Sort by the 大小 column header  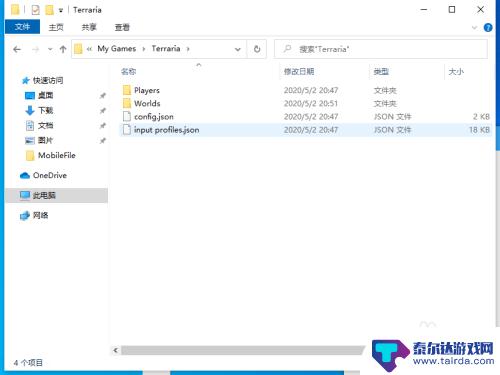[x=456, y=71]
